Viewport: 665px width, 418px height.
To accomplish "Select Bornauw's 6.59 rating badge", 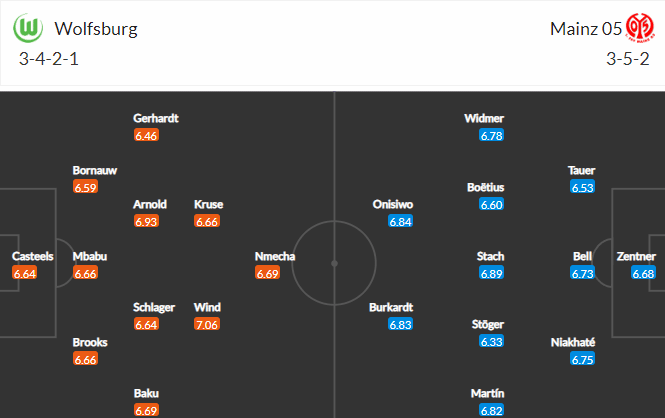I will click(85, 187).
